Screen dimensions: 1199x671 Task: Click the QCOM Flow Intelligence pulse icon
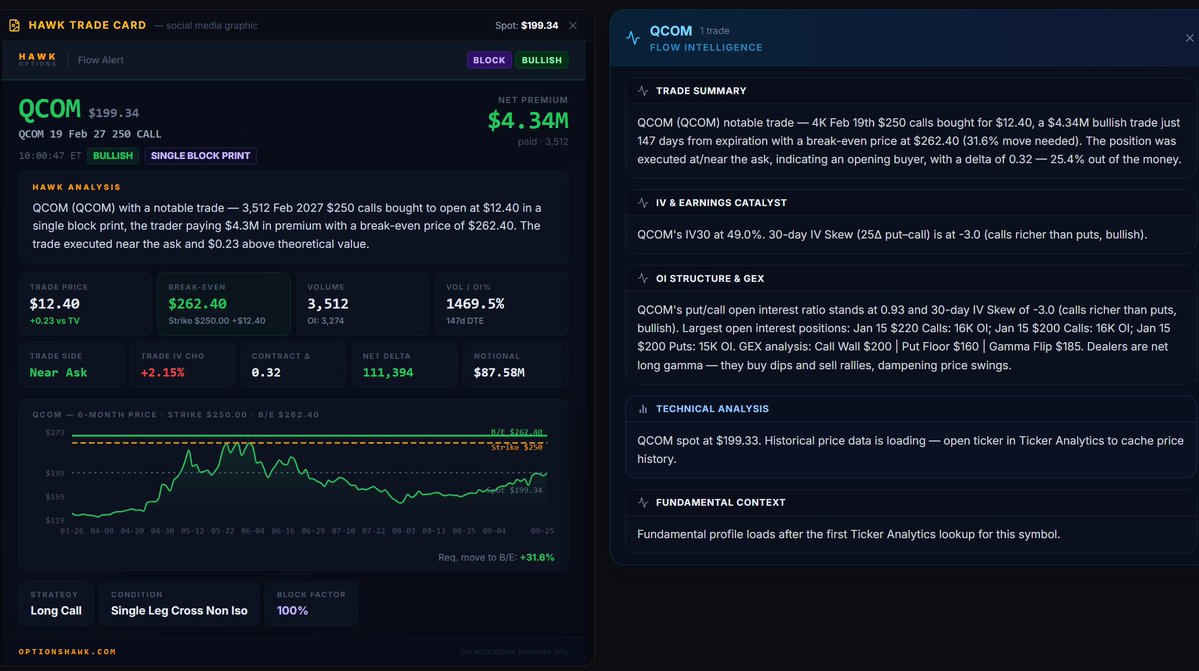pyautogui.click(x=632, y=37)
